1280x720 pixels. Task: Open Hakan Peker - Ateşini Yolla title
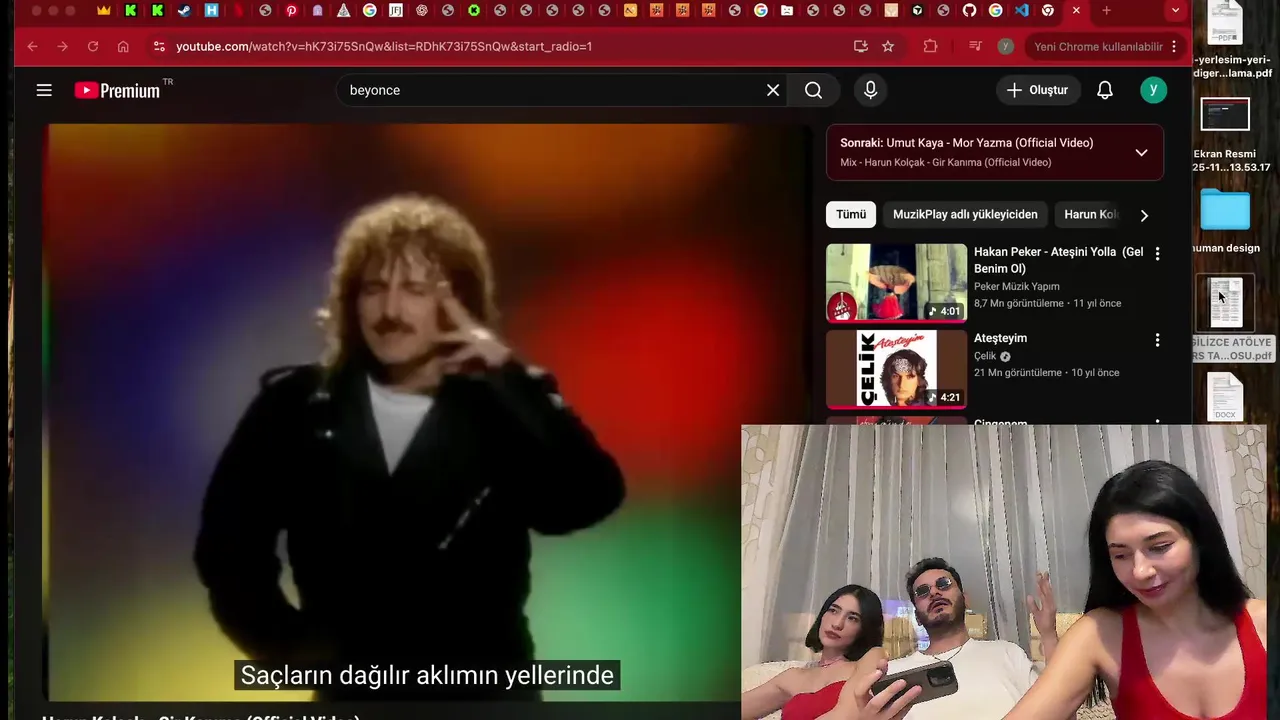point(1058,260)
